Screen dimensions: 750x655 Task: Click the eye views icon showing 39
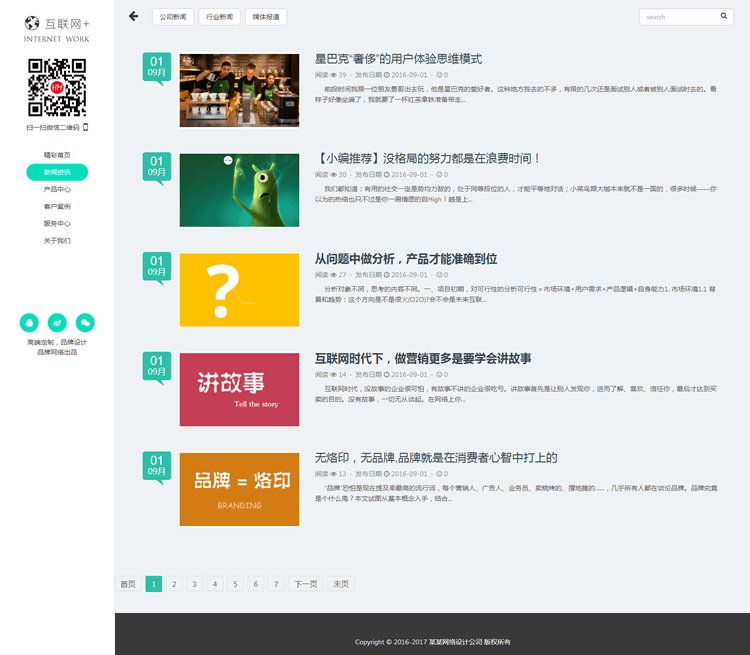[333, 75]
